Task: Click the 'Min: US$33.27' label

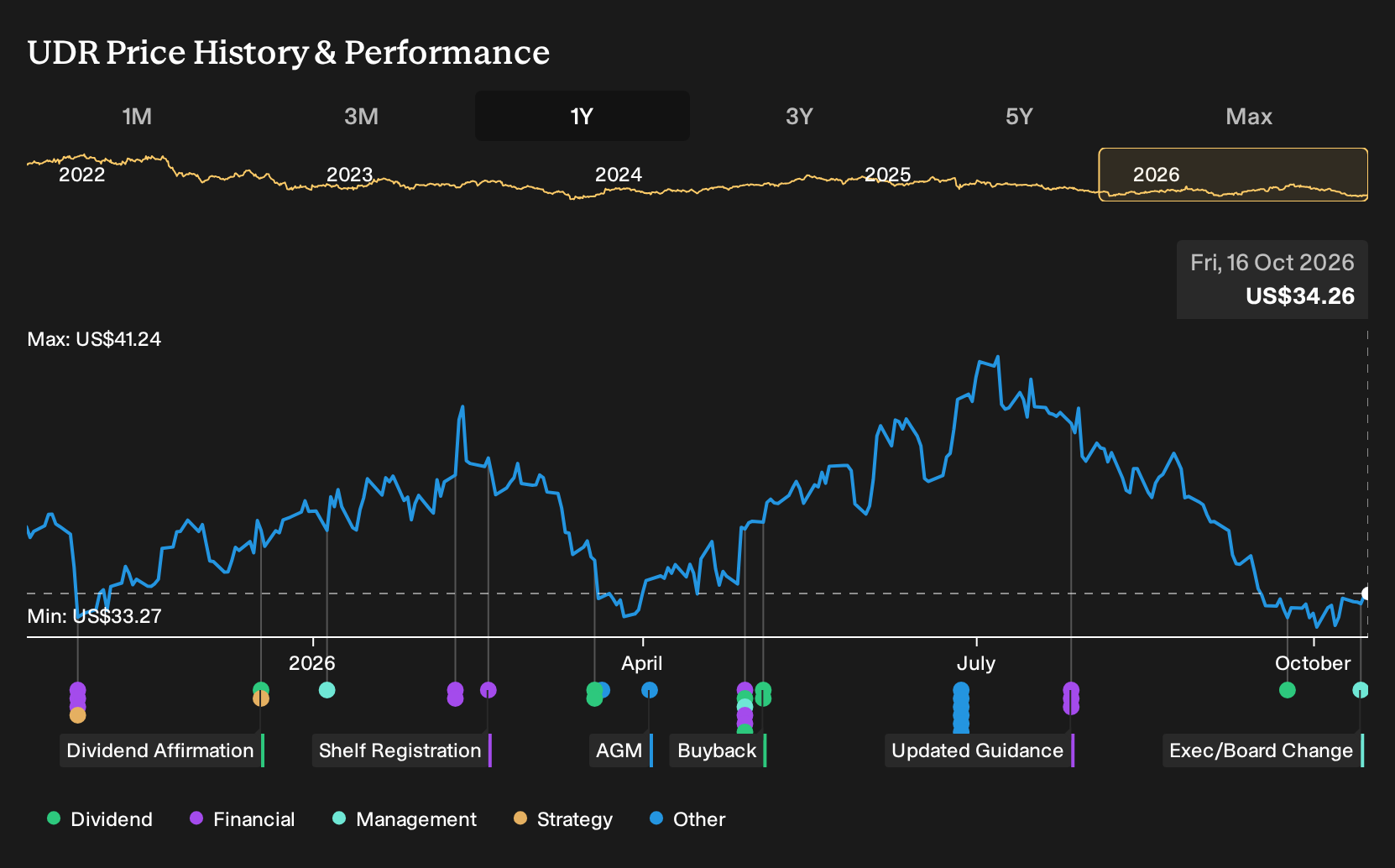Action: tap(94, 616)
